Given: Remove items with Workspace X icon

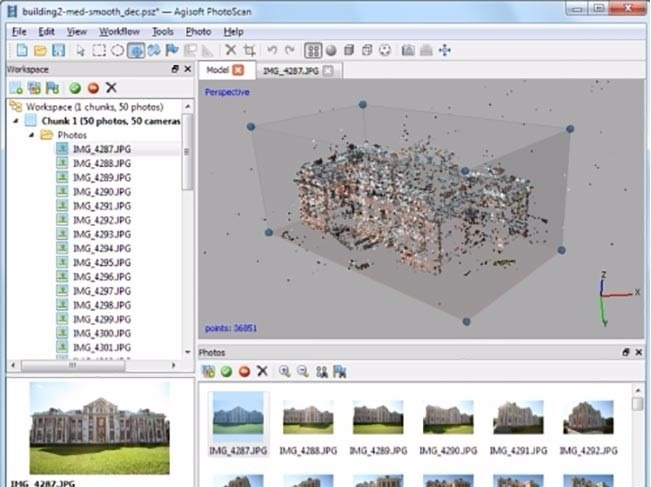Looking at the screenshot, I should 111,88.
